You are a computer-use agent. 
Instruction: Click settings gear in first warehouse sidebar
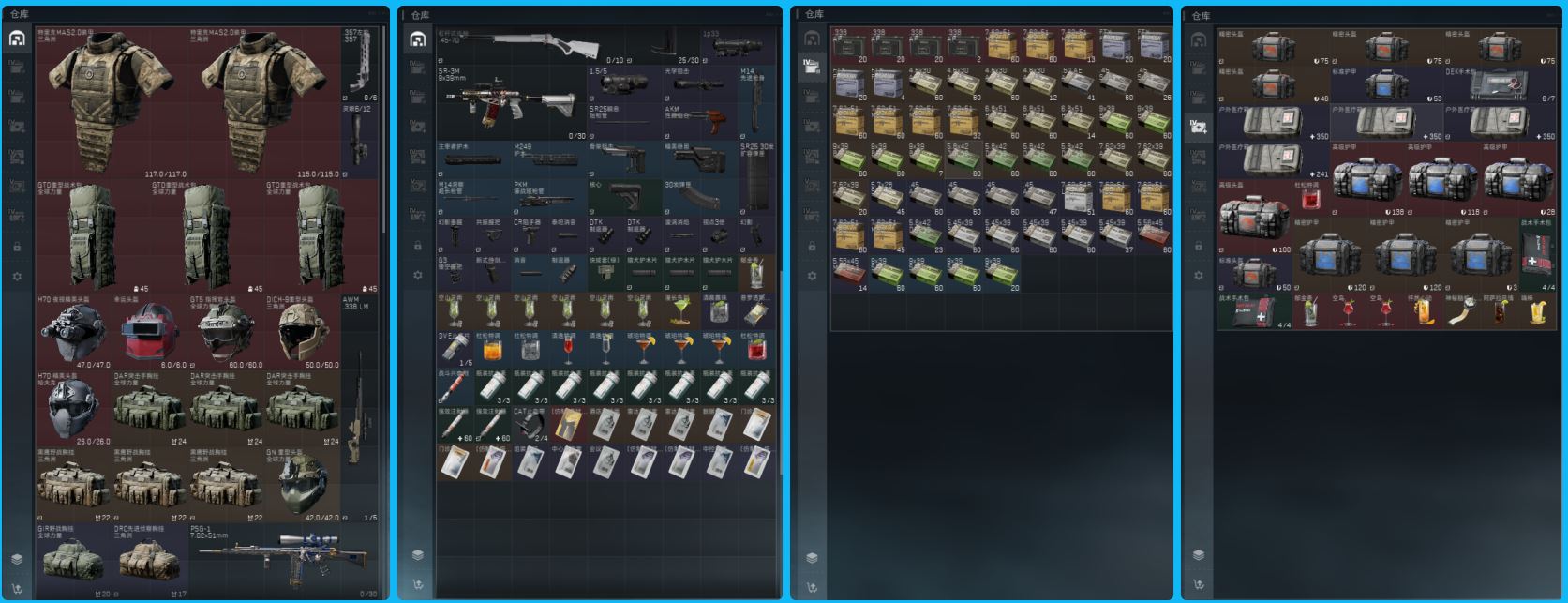click(x=17, y=277)
